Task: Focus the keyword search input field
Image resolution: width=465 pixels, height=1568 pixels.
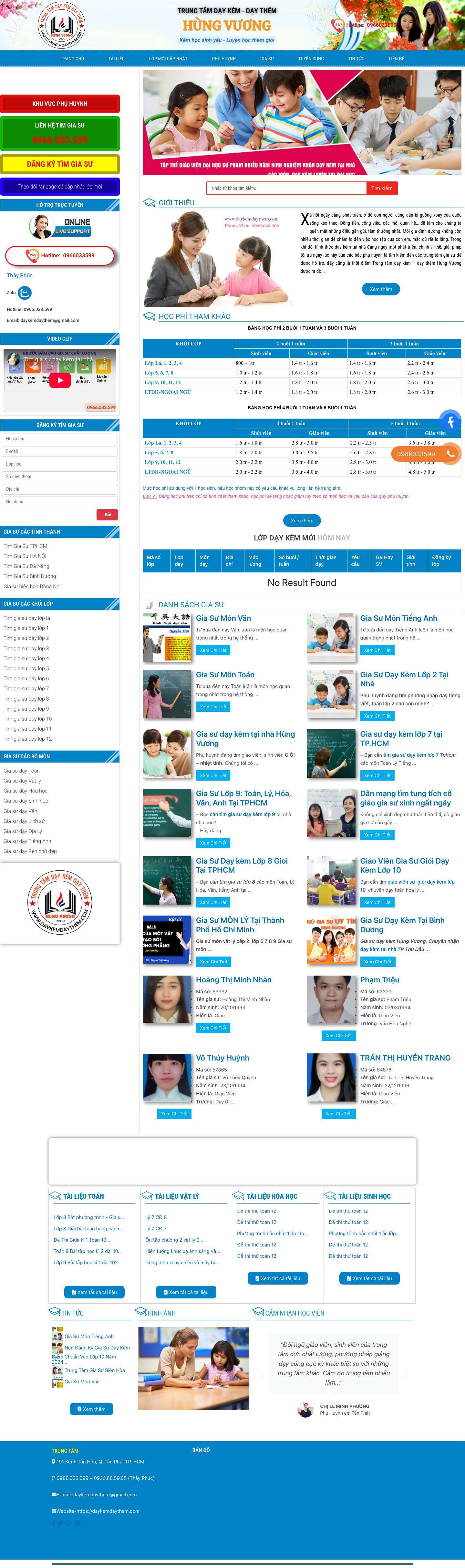Action: (x=287, y=188)
